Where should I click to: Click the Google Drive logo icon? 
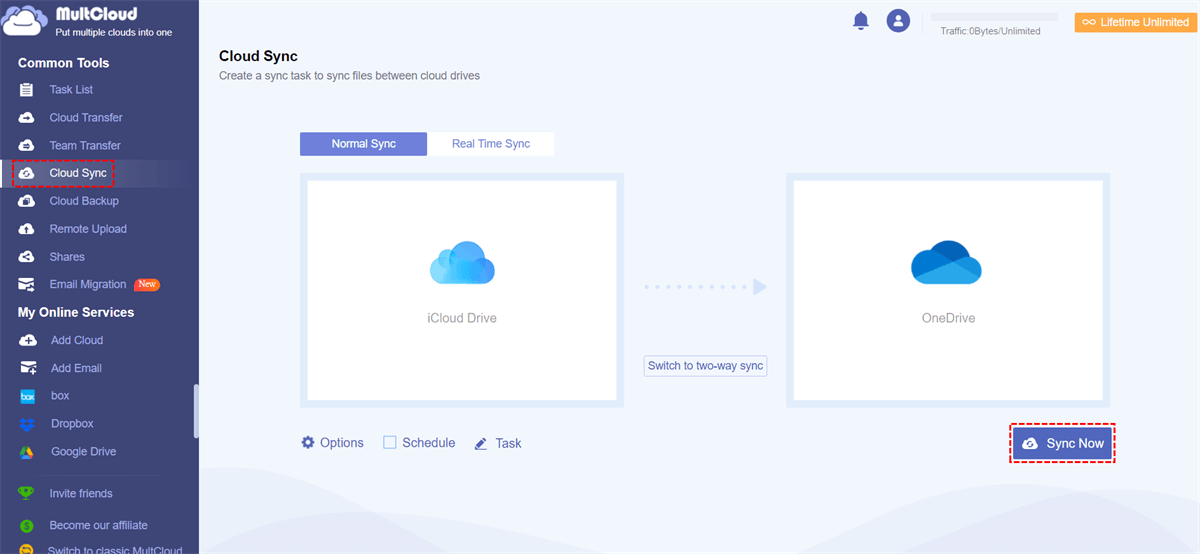tap(29, 452)
